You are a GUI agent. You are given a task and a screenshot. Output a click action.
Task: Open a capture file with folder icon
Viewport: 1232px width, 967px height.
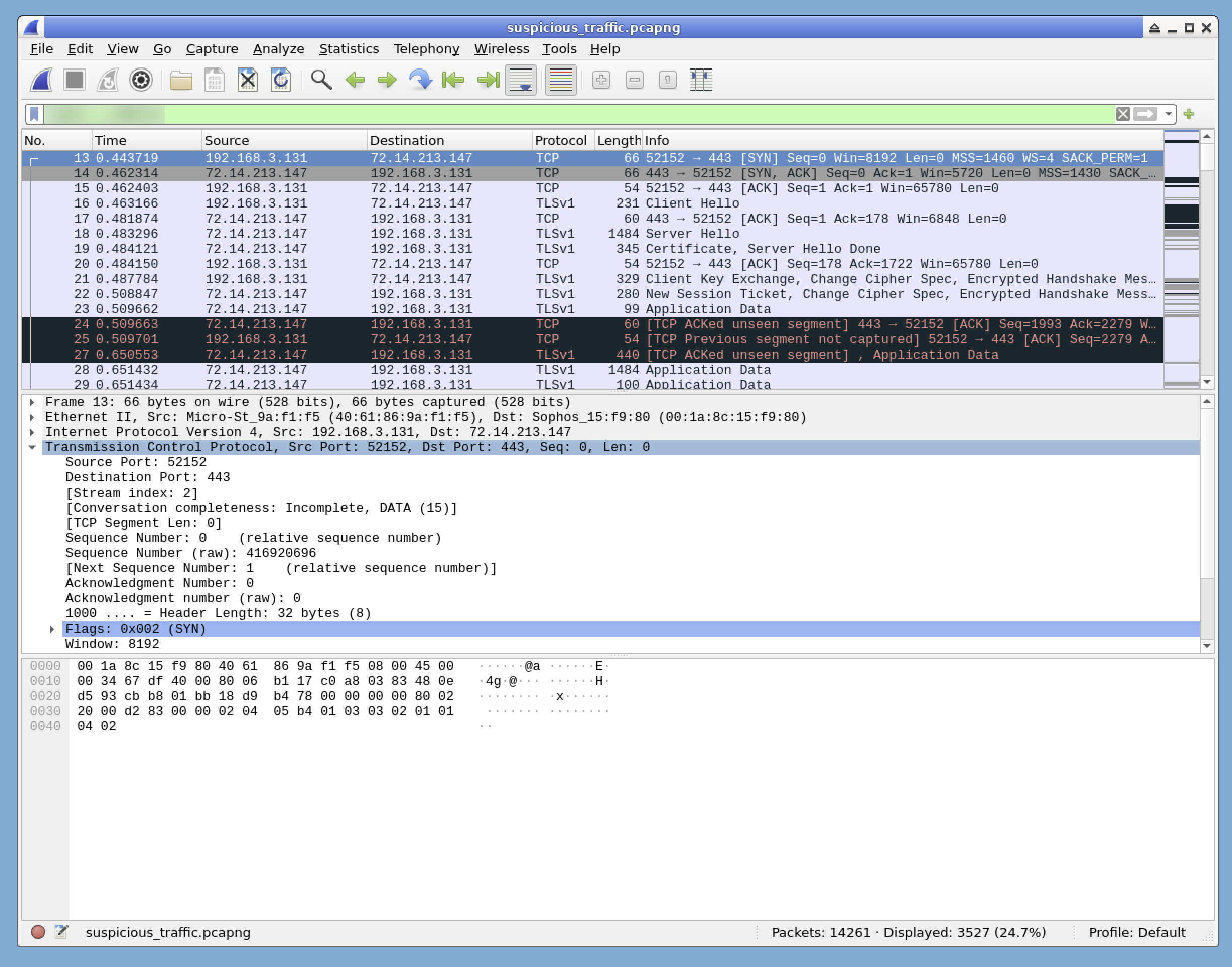point(181,80)
